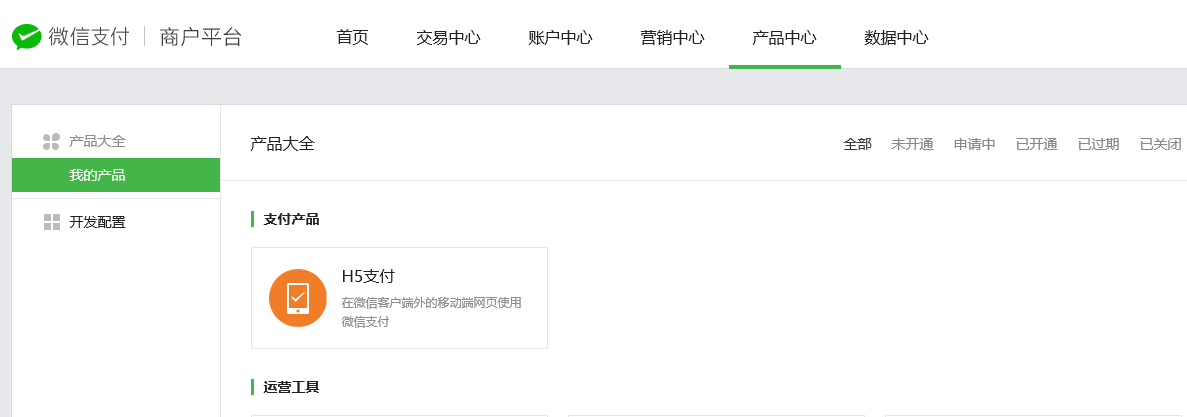Click the orange H5支付 phone icon
This screenshot has height=417, width=1187.
[x=298, y=298]
